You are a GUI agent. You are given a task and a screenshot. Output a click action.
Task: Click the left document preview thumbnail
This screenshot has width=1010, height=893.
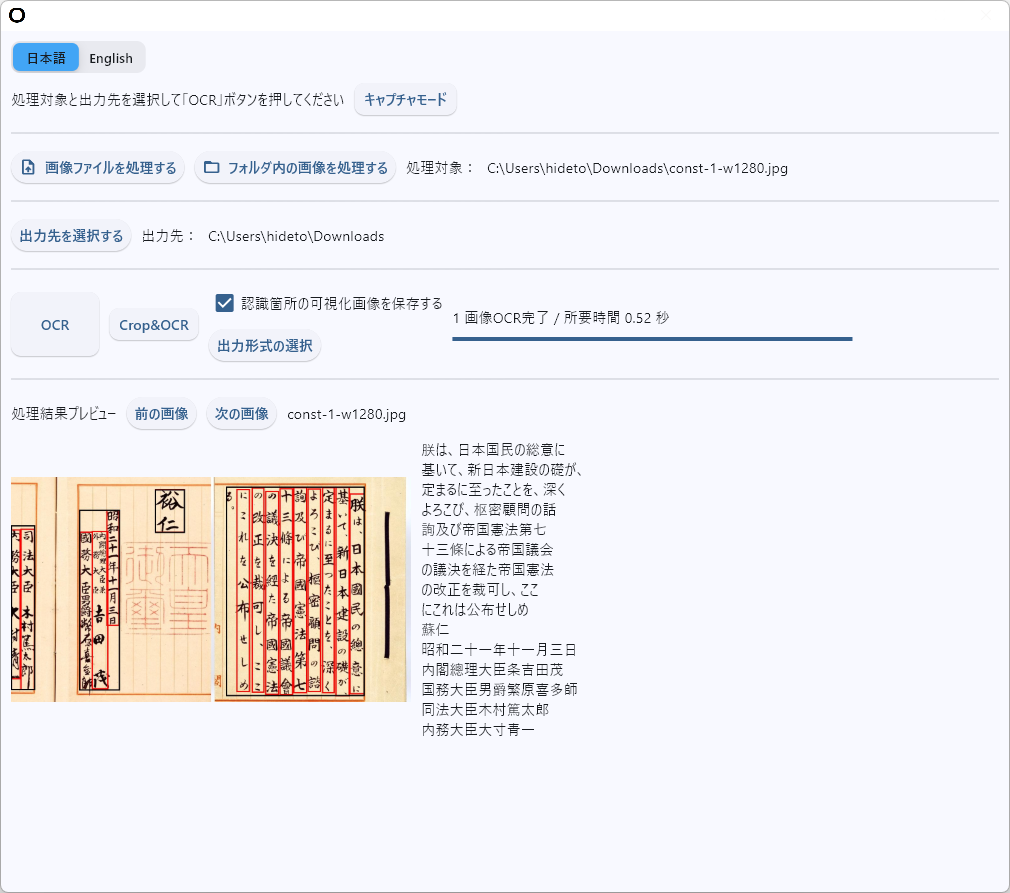coord(110,589)
